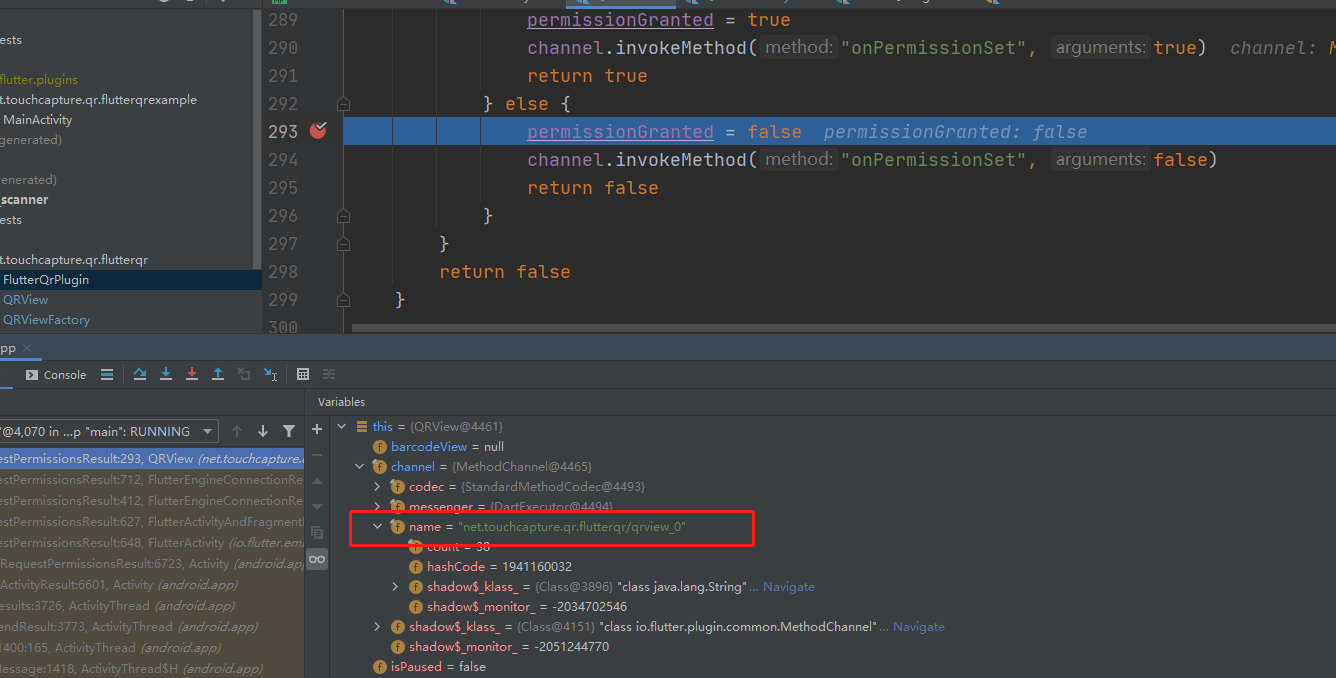This screenshot has height=678, width=1336.
Task: Toggle the breakpoint on line 293
Action: coord(318,131)
